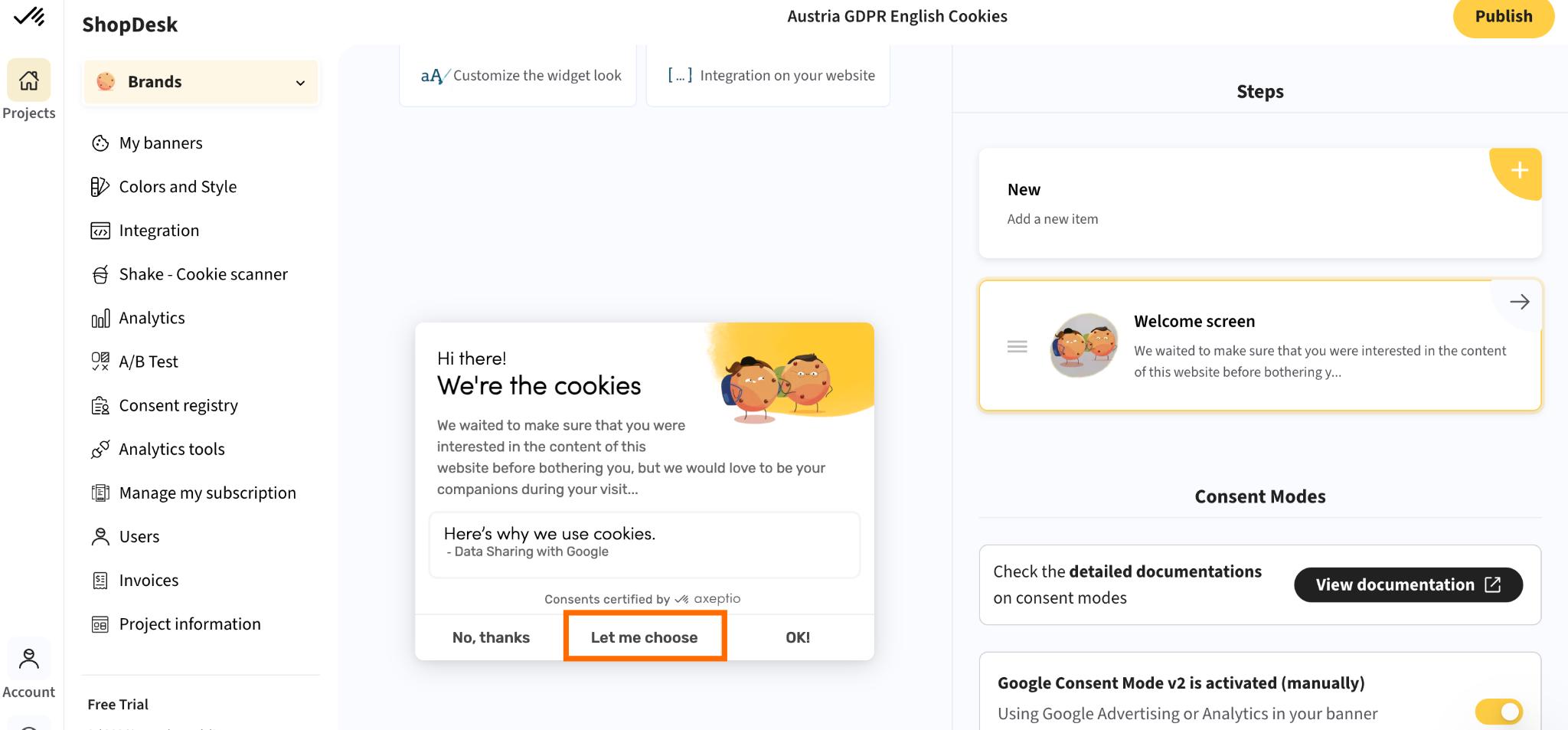Open the Analytics bar chart icon

point(100,318)
